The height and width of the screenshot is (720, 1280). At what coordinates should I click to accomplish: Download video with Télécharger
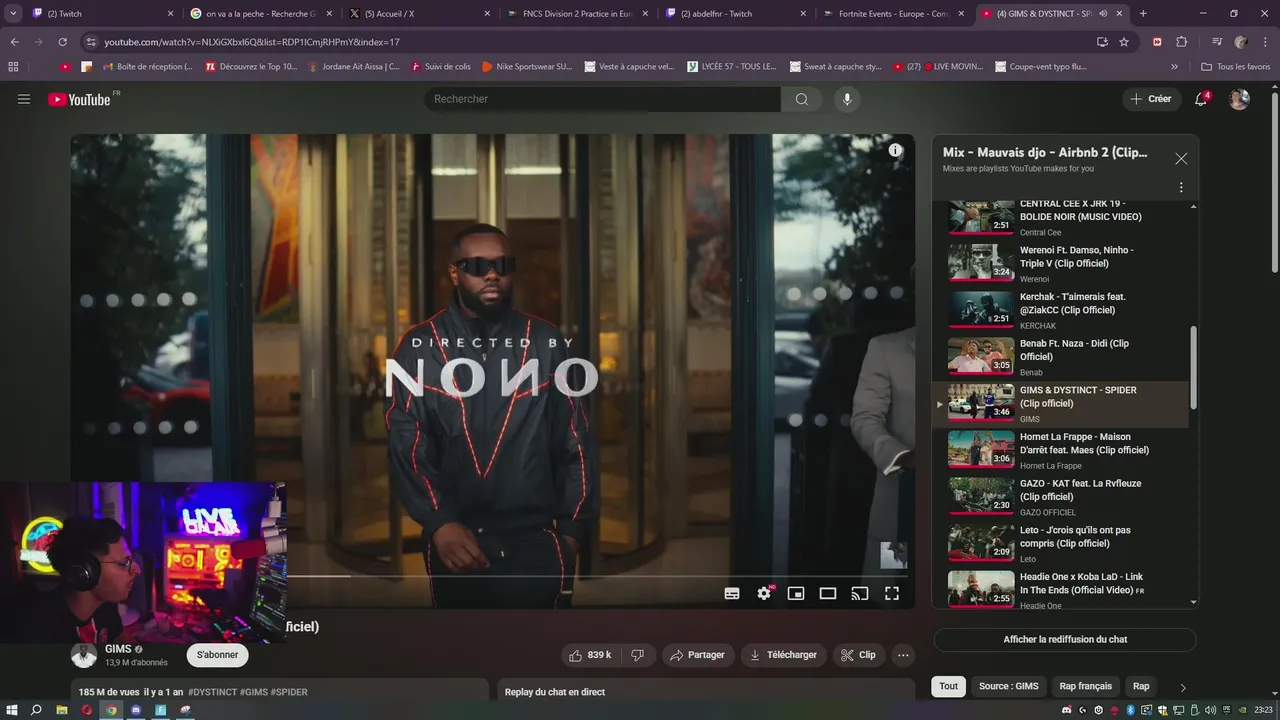[x=783, y=655]
